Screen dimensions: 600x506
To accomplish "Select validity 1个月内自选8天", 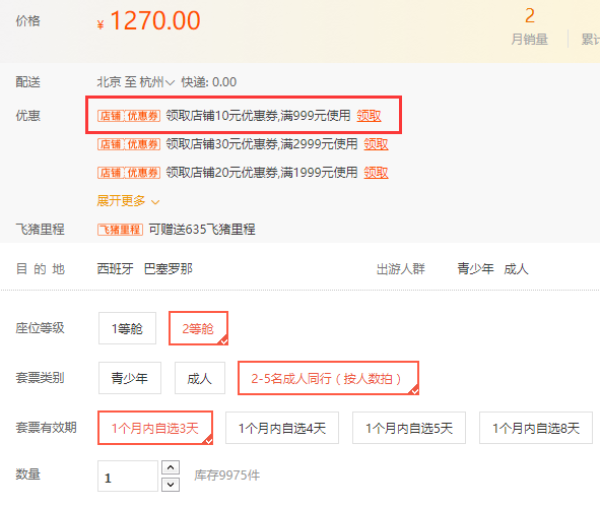I will point(536,428).
